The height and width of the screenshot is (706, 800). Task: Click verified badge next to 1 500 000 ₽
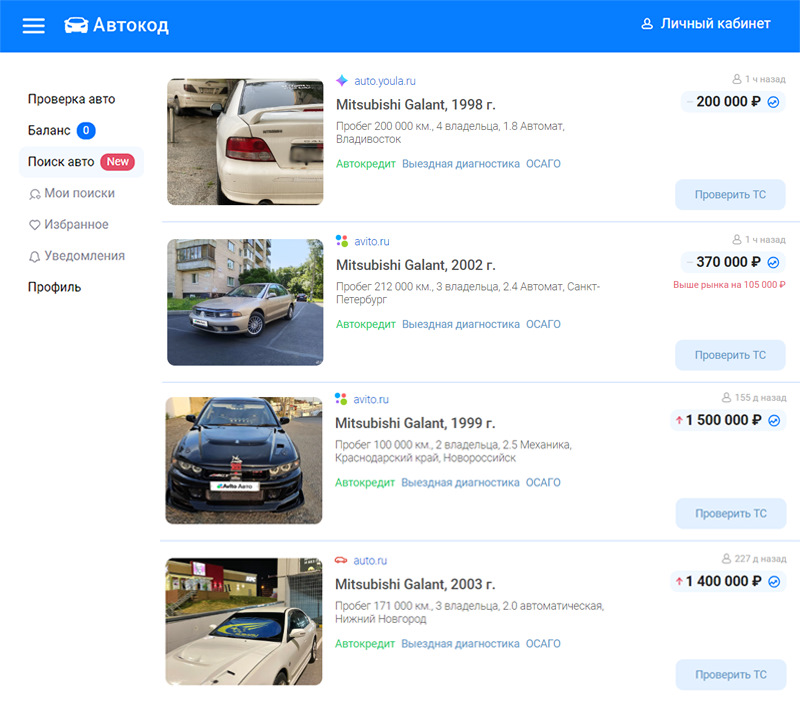tap(773, 421)
